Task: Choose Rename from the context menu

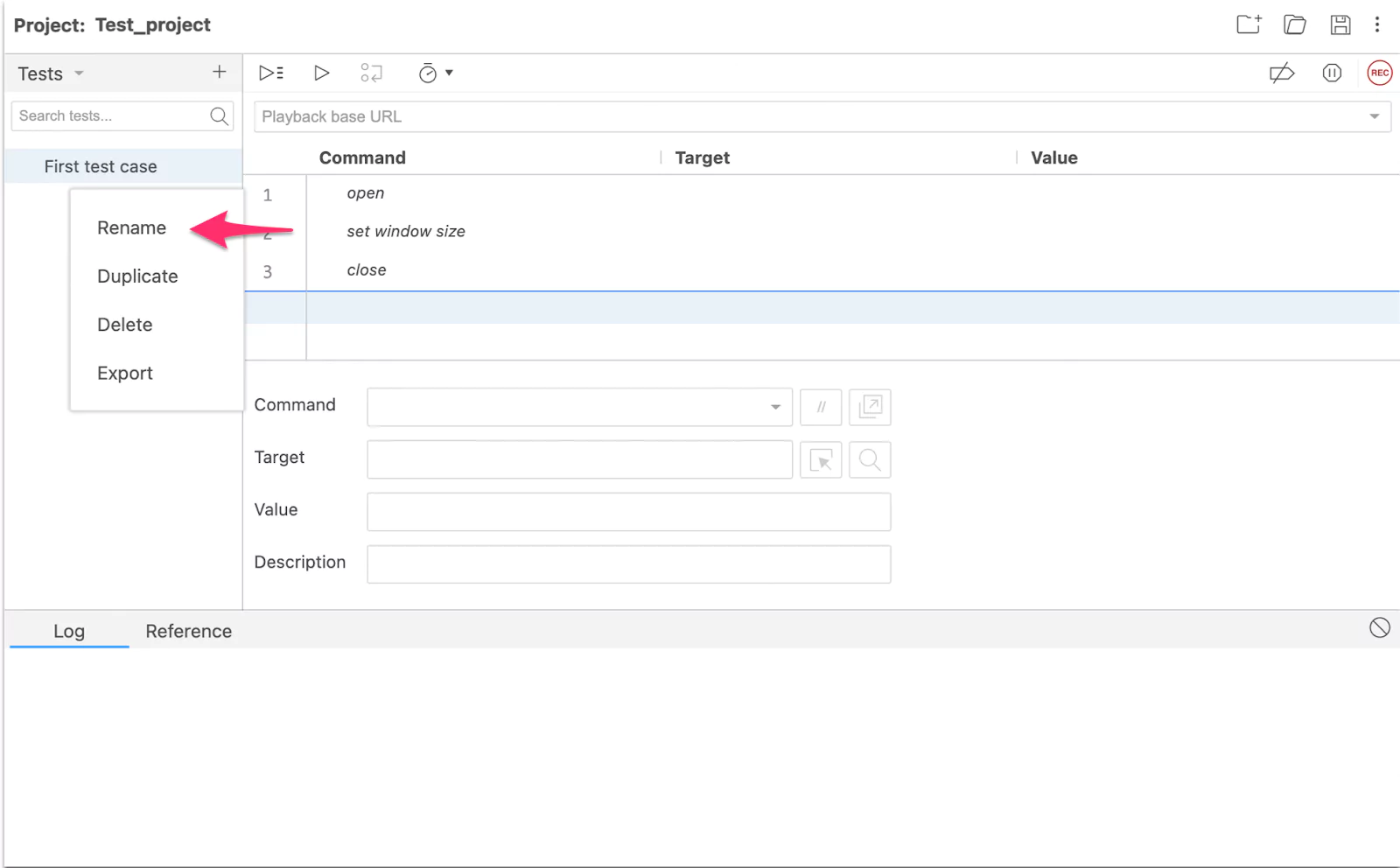Action: 131,228
